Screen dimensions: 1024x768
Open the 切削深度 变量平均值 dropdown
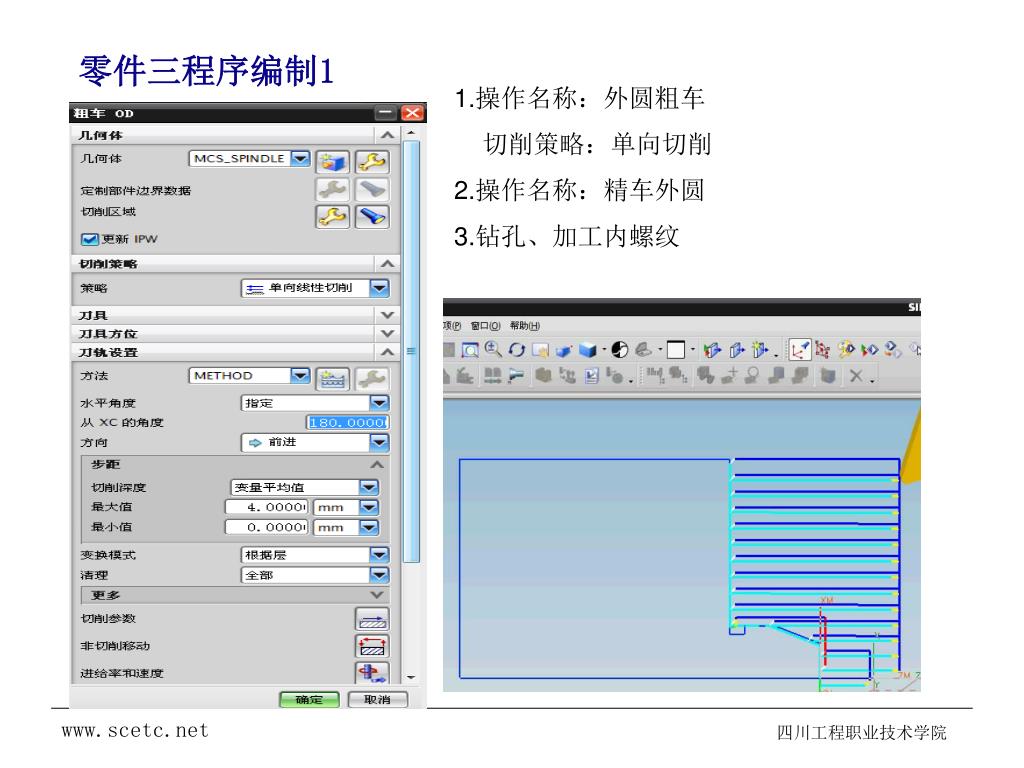(x=369, y=487)
